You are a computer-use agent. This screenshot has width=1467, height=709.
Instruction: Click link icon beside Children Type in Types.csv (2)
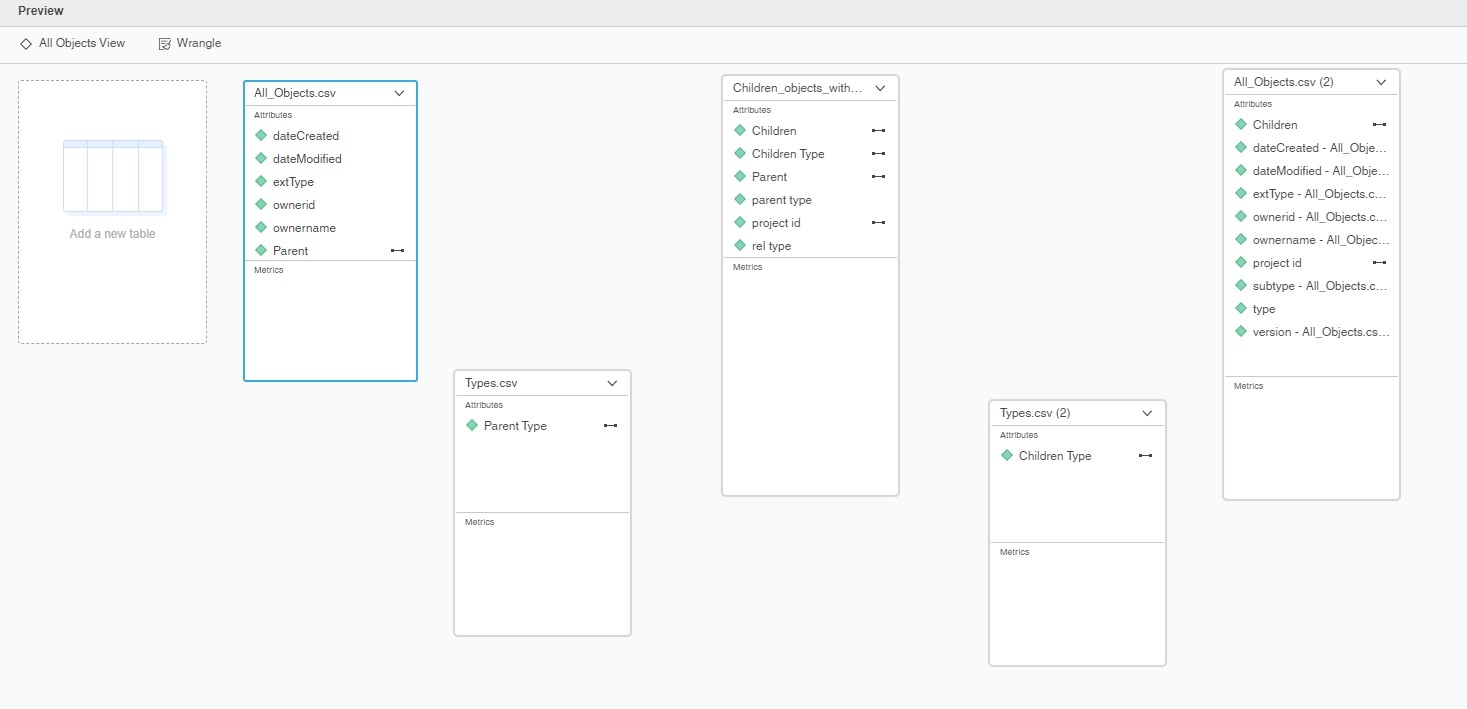pyautogui.click(x=1145, y=456)
